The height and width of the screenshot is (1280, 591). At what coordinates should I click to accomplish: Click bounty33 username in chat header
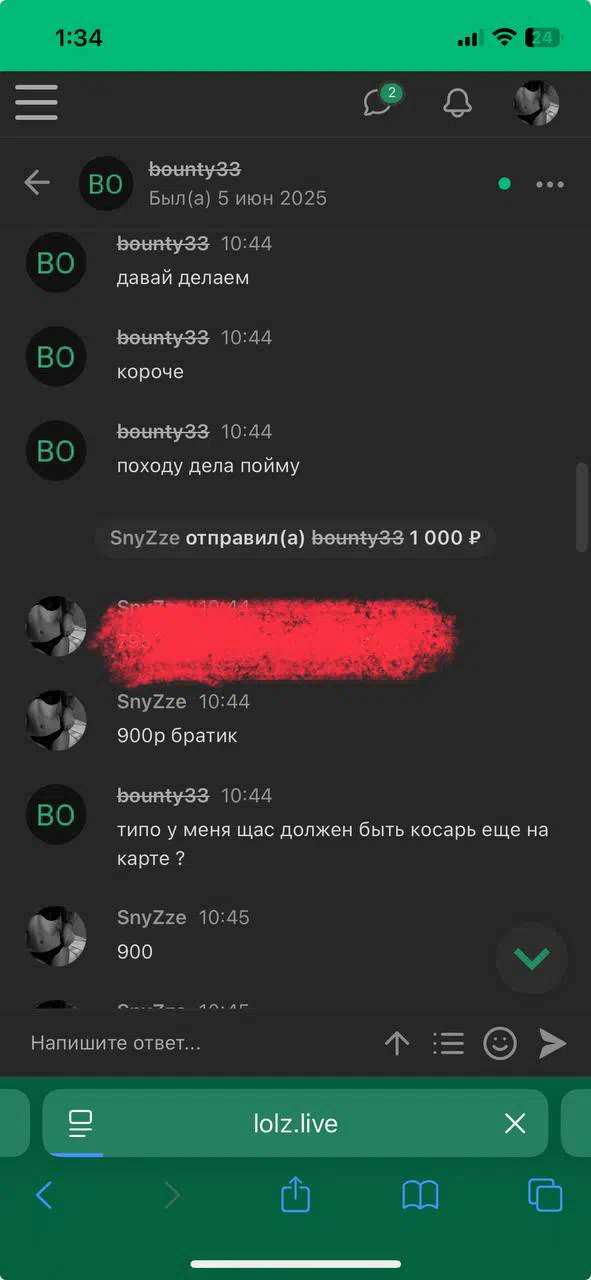tap(195, 169)
